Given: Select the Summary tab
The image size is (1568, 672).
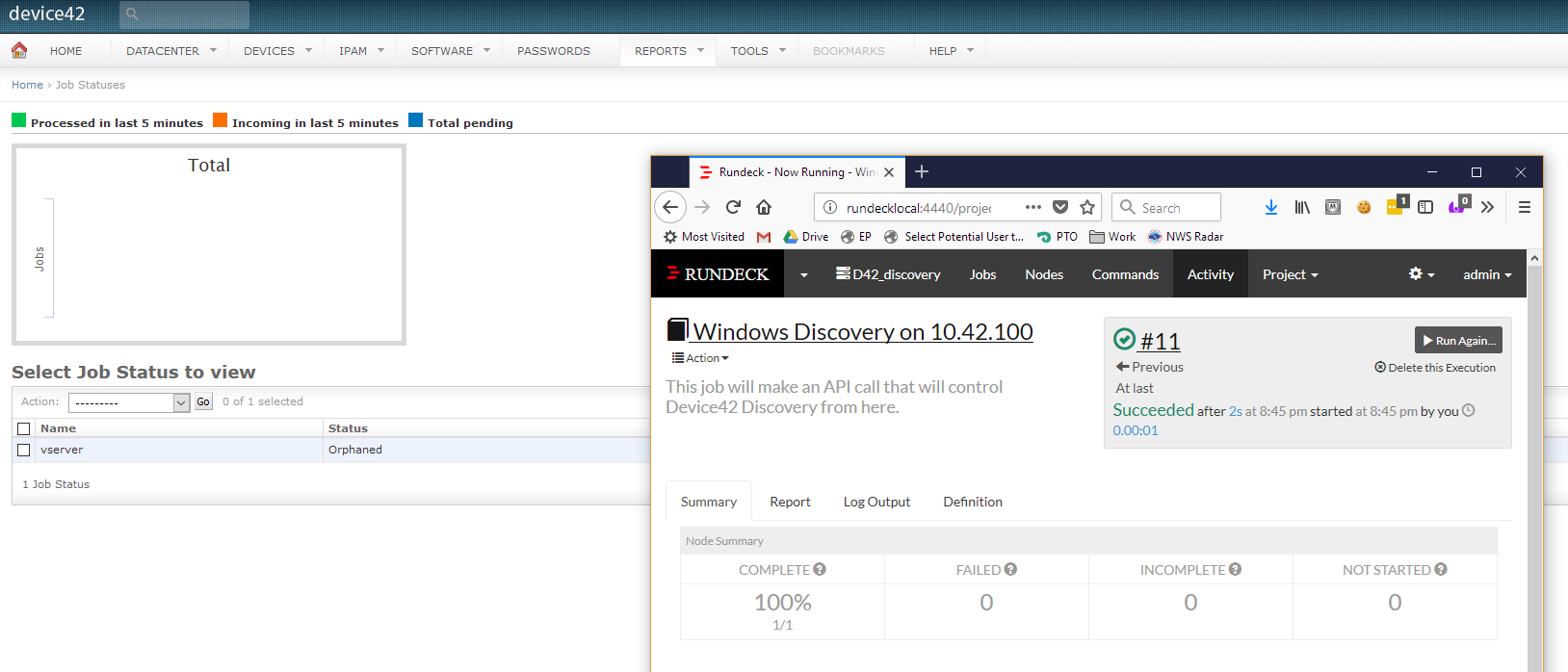Looking at the screenshot, I should [709, 502].
